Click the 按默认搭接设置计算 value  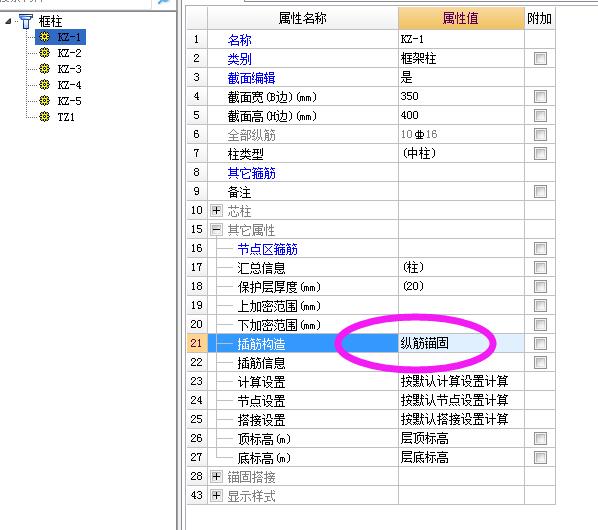pos(454,419)
